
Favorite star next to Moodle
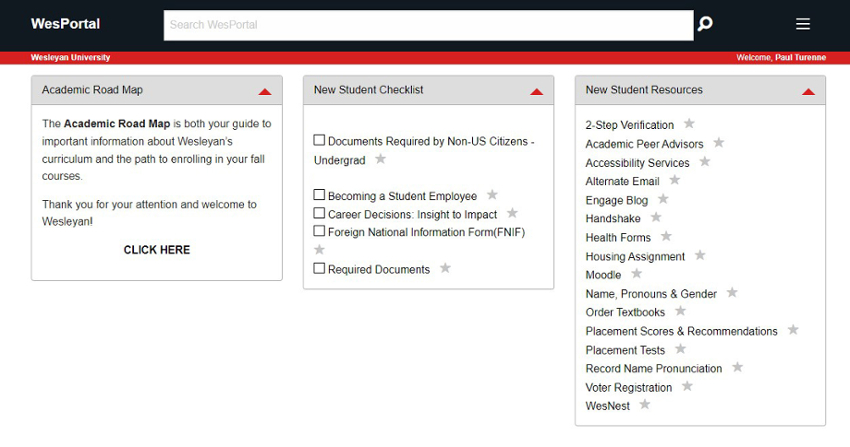[x=636, y=274]
